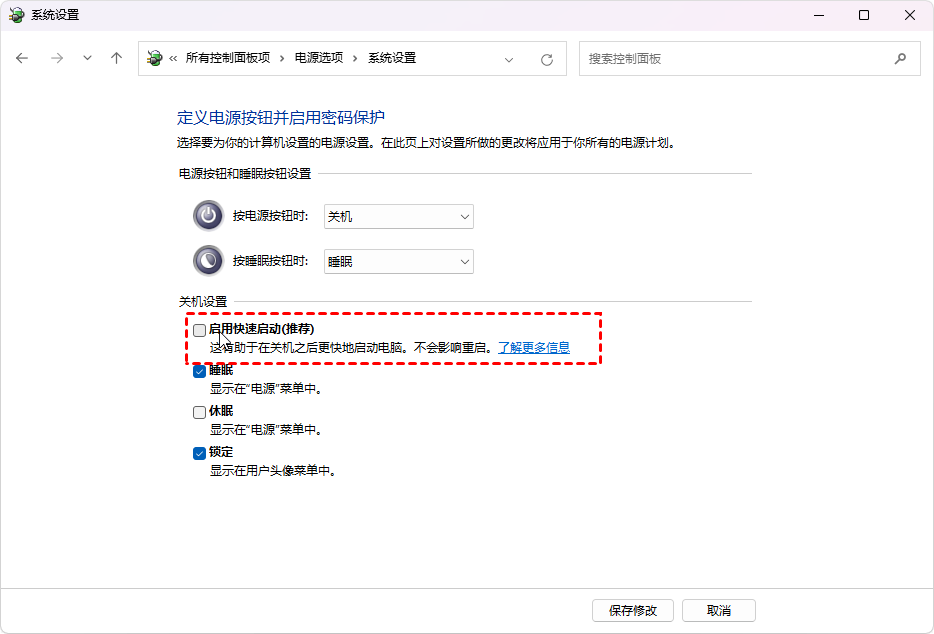Click the sleep button moon icon

(208, 261)
